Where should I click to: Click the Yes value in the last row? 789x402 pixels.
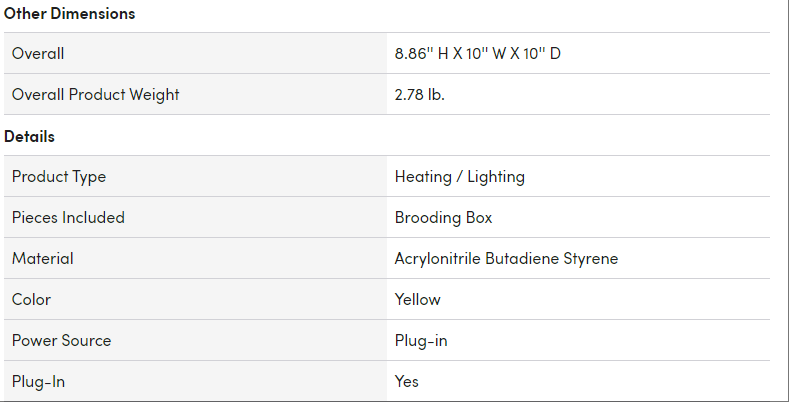tap(407, 382)
